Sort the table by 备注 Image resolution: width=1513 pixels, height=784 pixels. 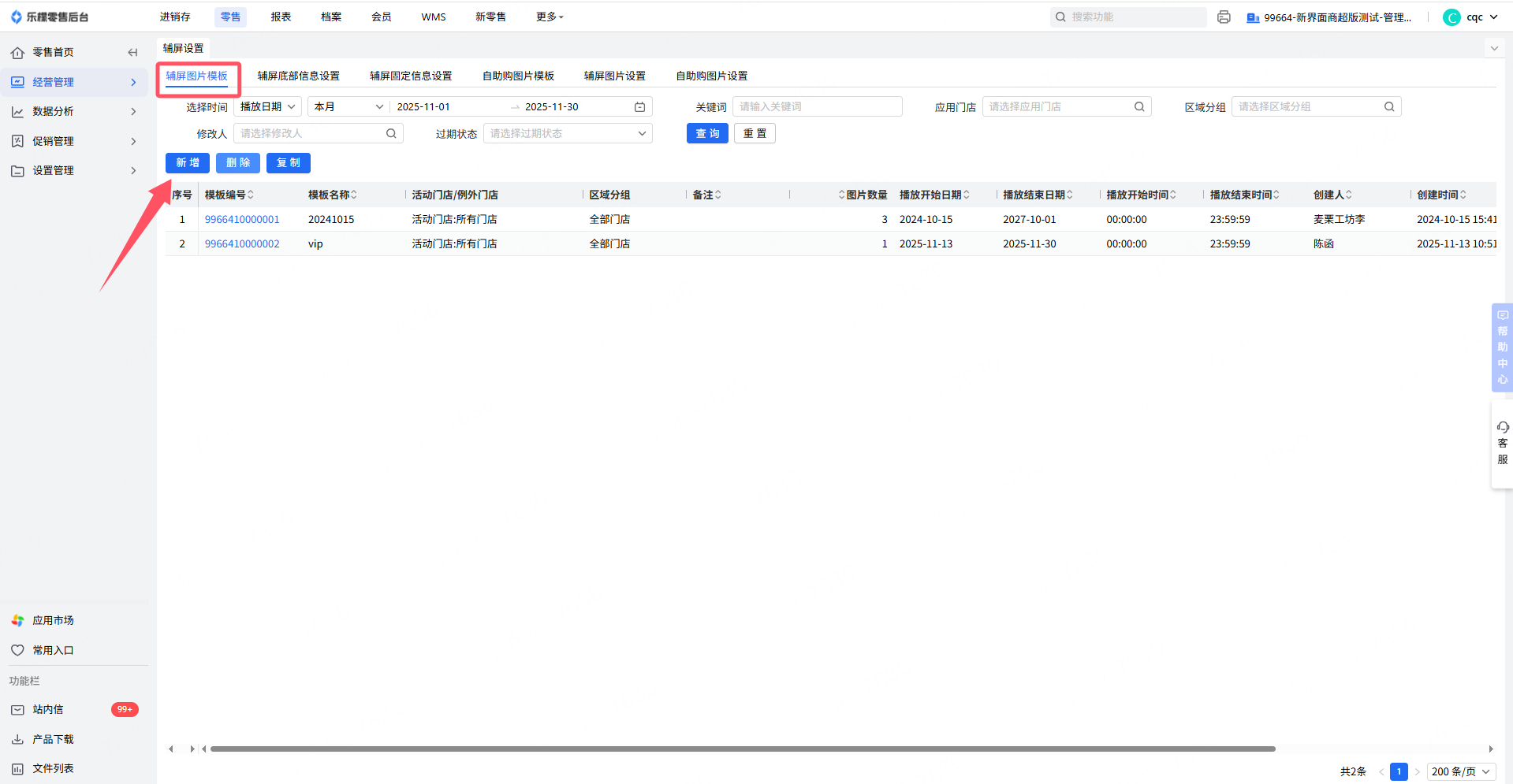pos(718,195)
